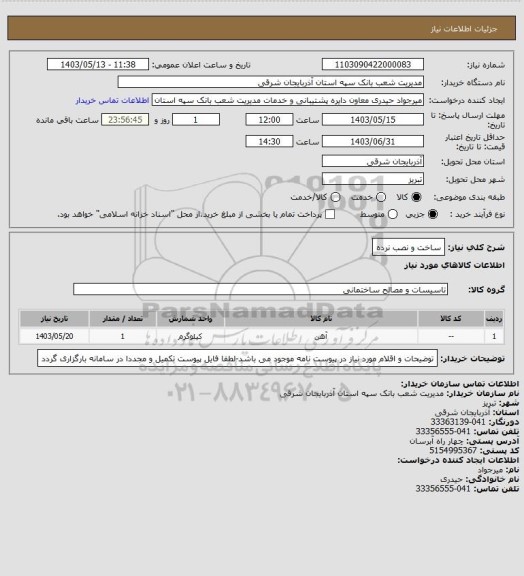Click the postal code 5154995367
524x576 pixels.
(x=453, y=450)
